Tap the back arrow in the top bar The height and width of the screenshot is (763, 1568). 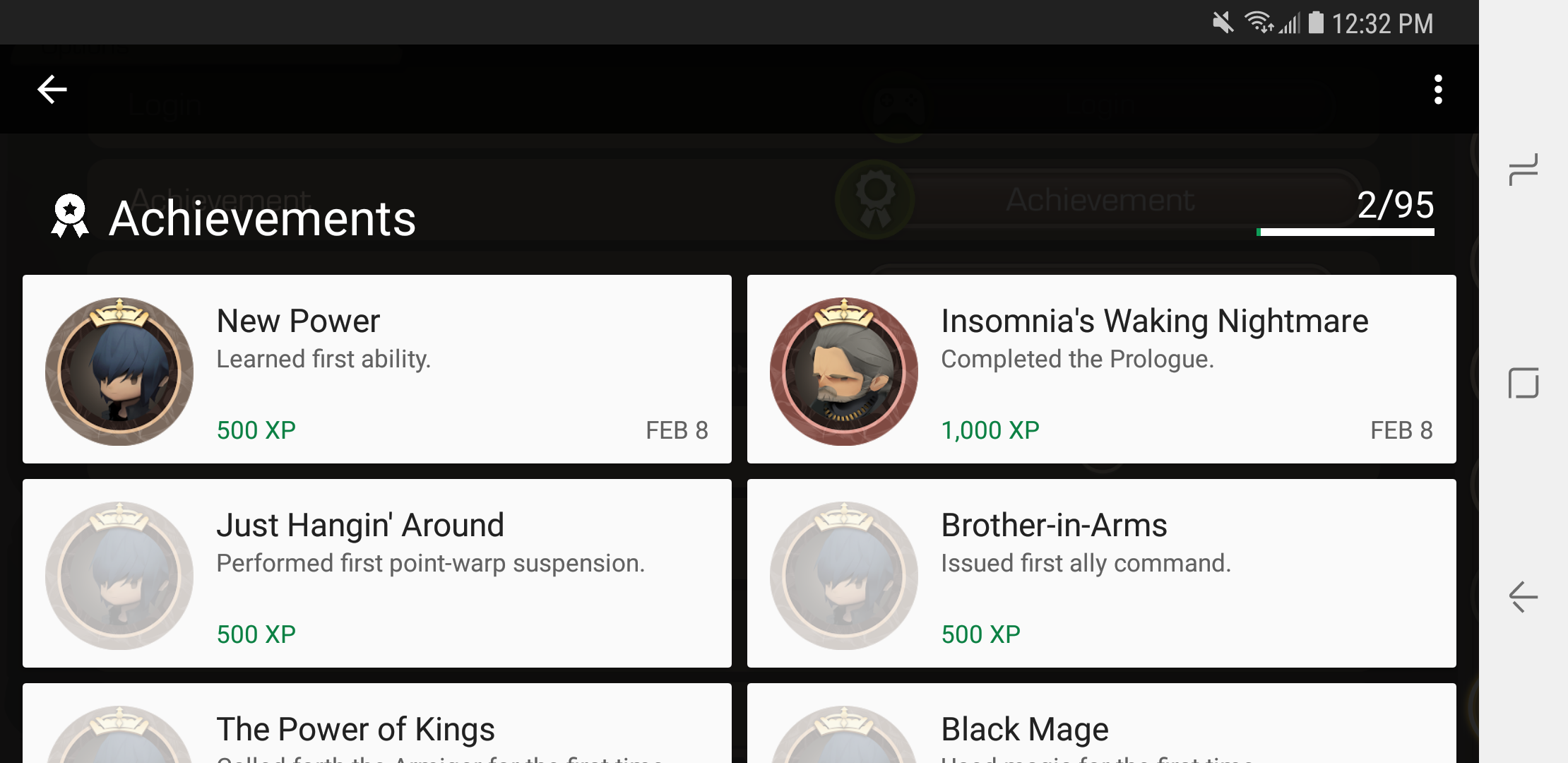tap(52, 90)
